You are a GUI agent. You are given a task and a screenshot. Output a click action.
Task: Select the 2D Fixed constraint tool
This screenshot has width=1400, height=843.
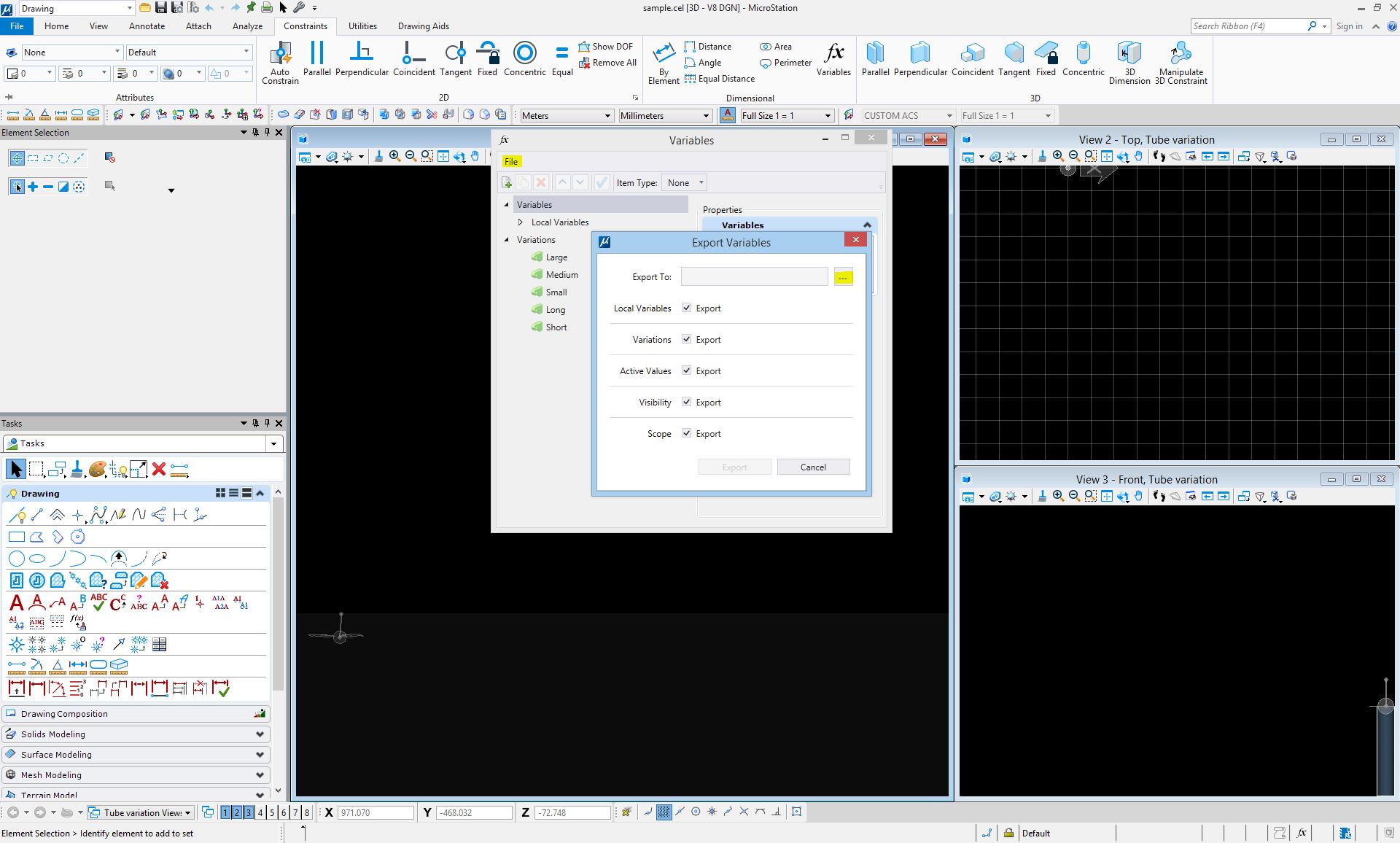(x=487, y=58)
